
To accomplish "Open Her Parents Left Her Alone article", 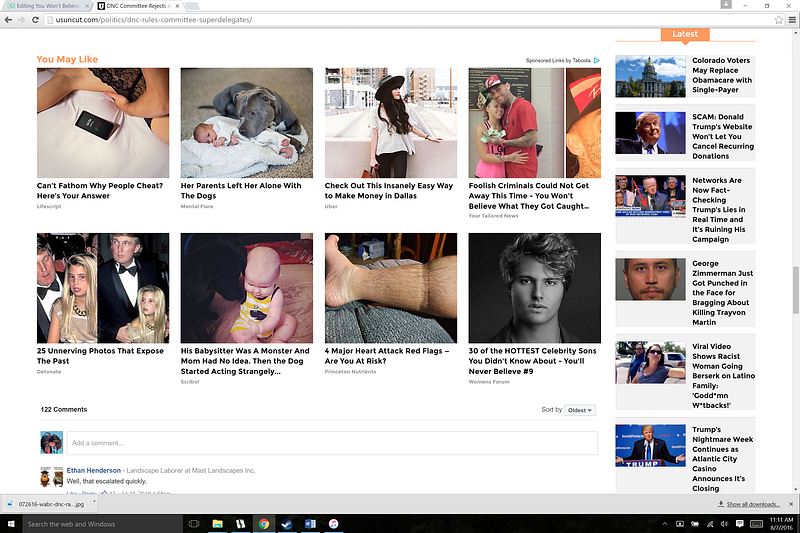I will (241, 191).
